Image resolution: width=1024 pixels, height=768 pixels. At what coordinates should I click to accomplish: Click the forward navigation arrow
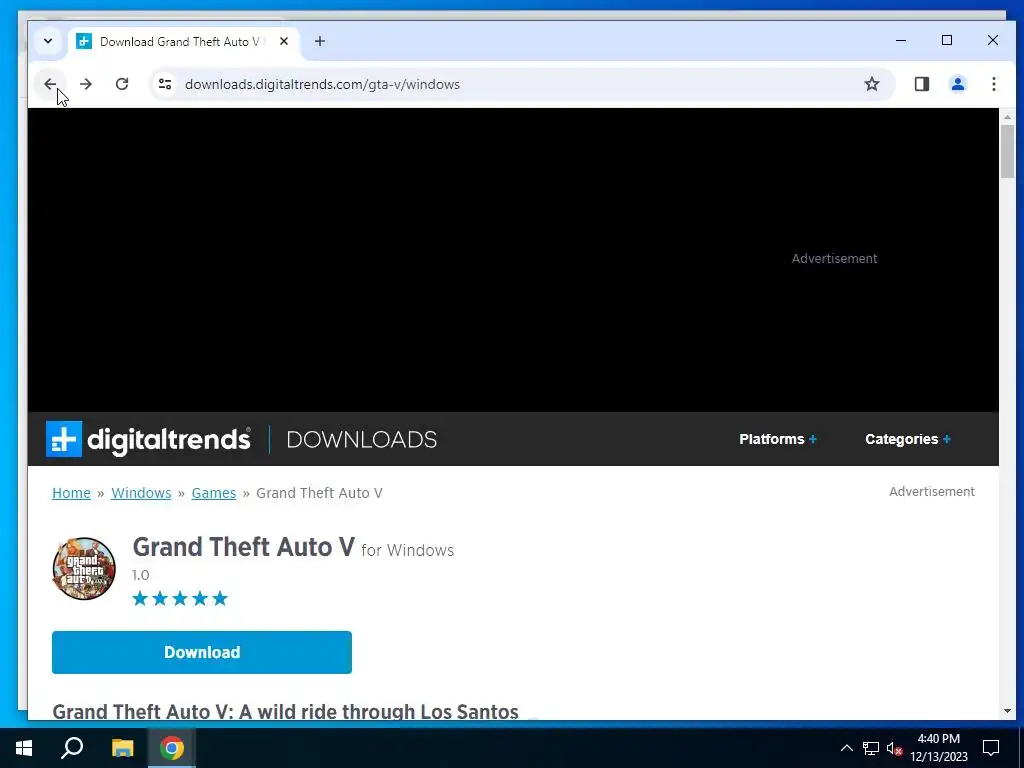(x=86, y=84)
